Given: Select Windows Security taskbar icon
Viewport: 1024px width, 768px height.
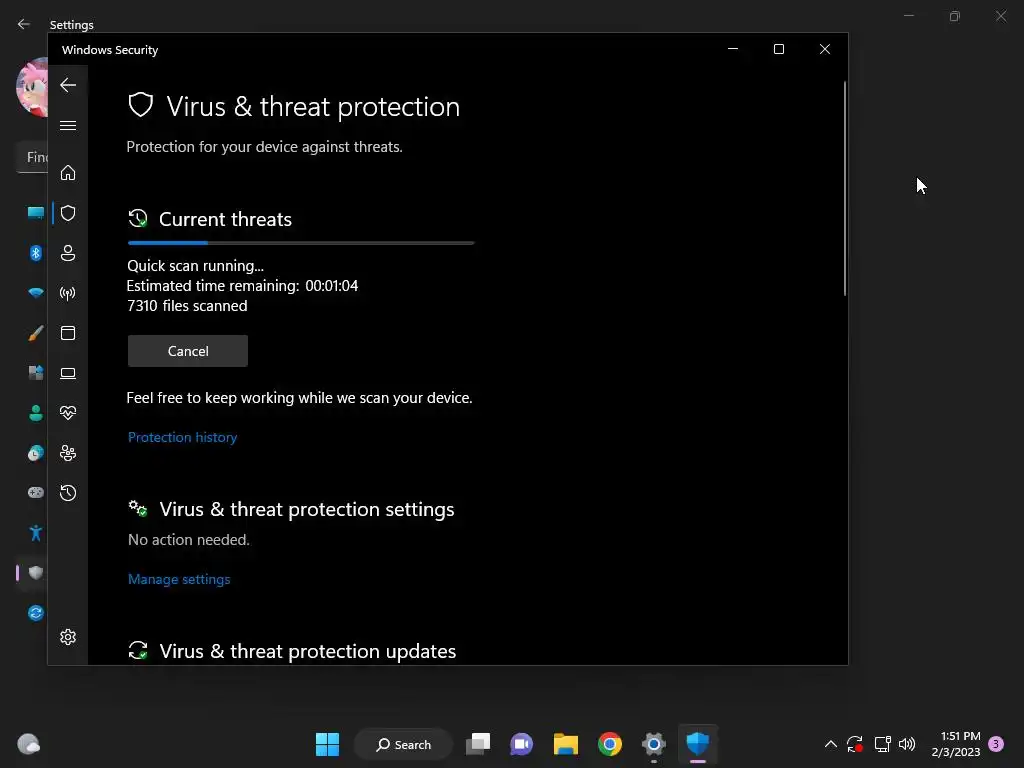Looking at the screenshot, I should pos(697,744).
